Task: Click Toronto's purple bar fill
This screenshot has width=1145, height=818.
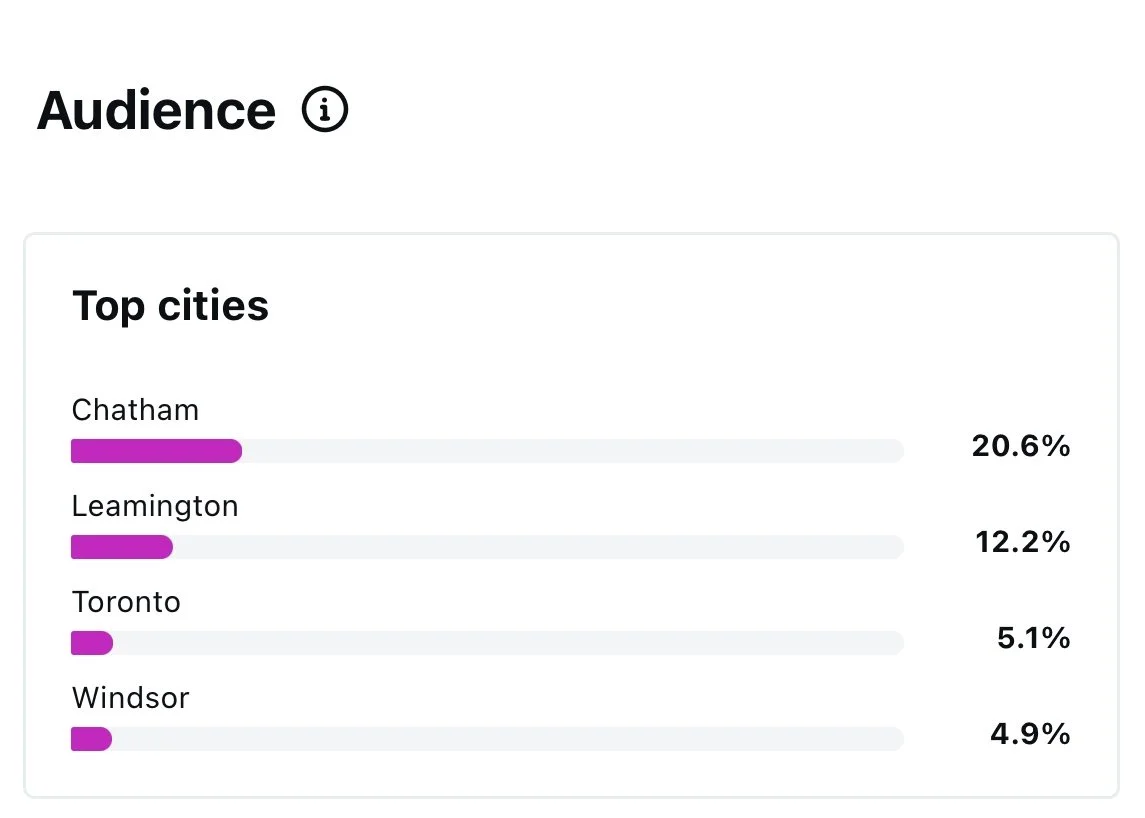Action: 91,643
